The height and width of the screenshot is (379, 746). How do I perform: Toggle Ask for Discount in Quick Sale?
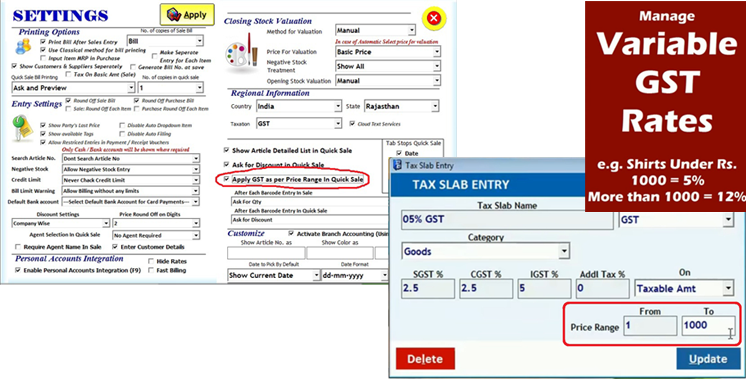click(x=226, y=165)
